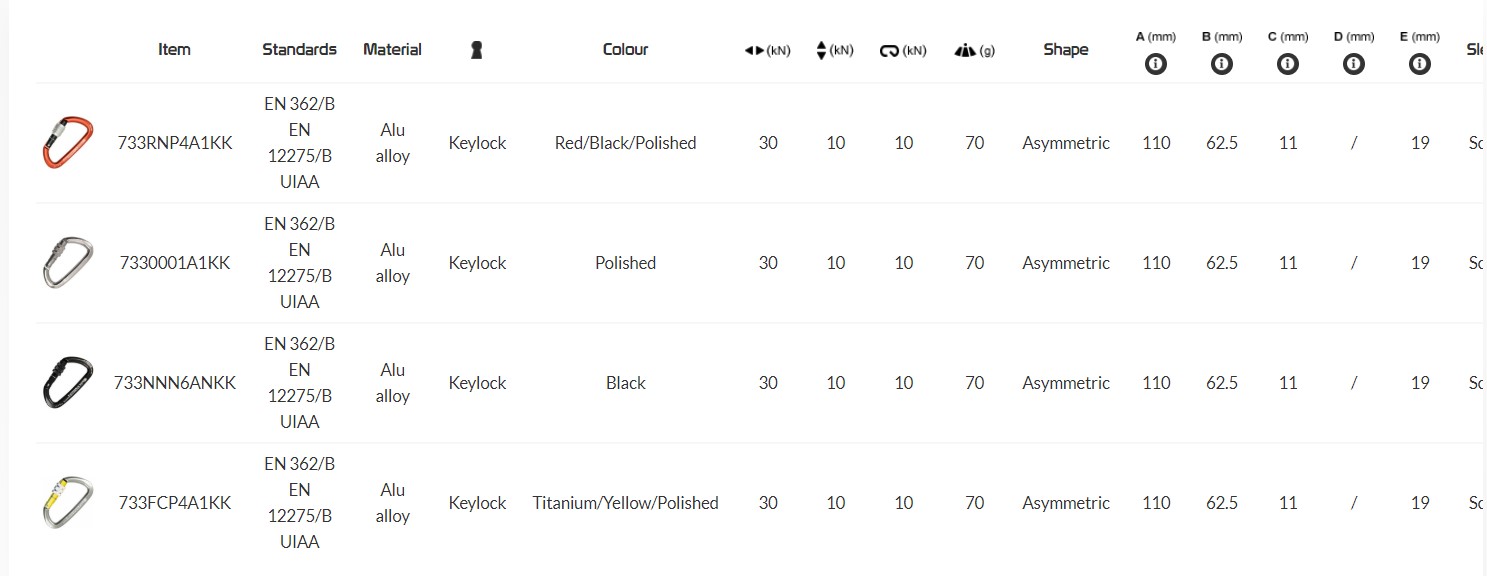The width and height of the screenshot is (1487, 576).
Task: Click item code 733RNP4A1KK
Action: click(x=175, y=143)
